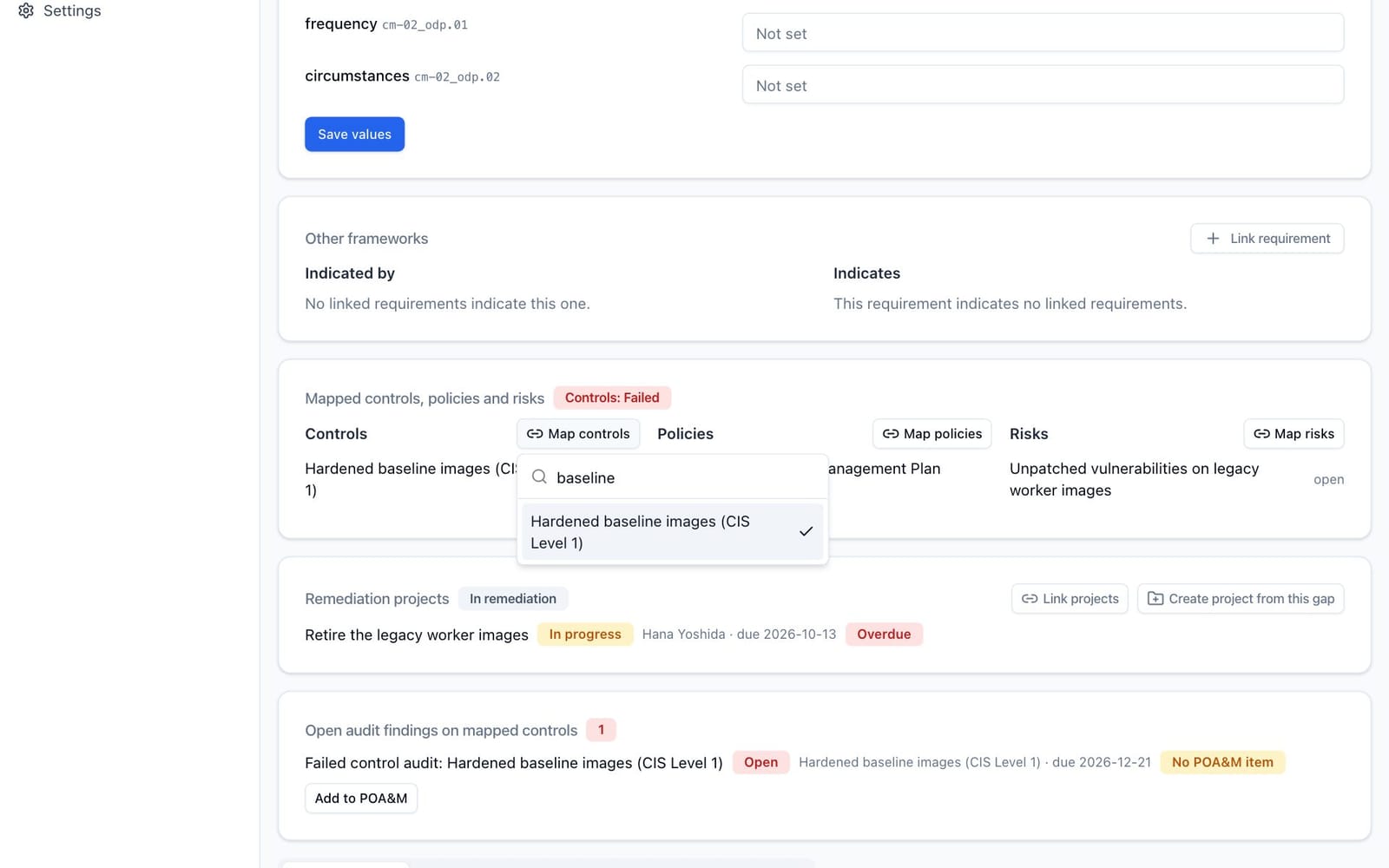Viewport: 1389px width, 868px height.
Task: Click the 'No POA&M item' badge
Action: tap(1222, 762)
